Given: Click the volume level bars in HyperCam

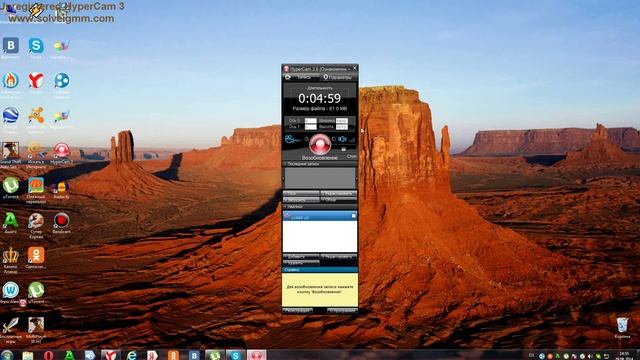Looking at the screenshot, I should tap(352, 140).
